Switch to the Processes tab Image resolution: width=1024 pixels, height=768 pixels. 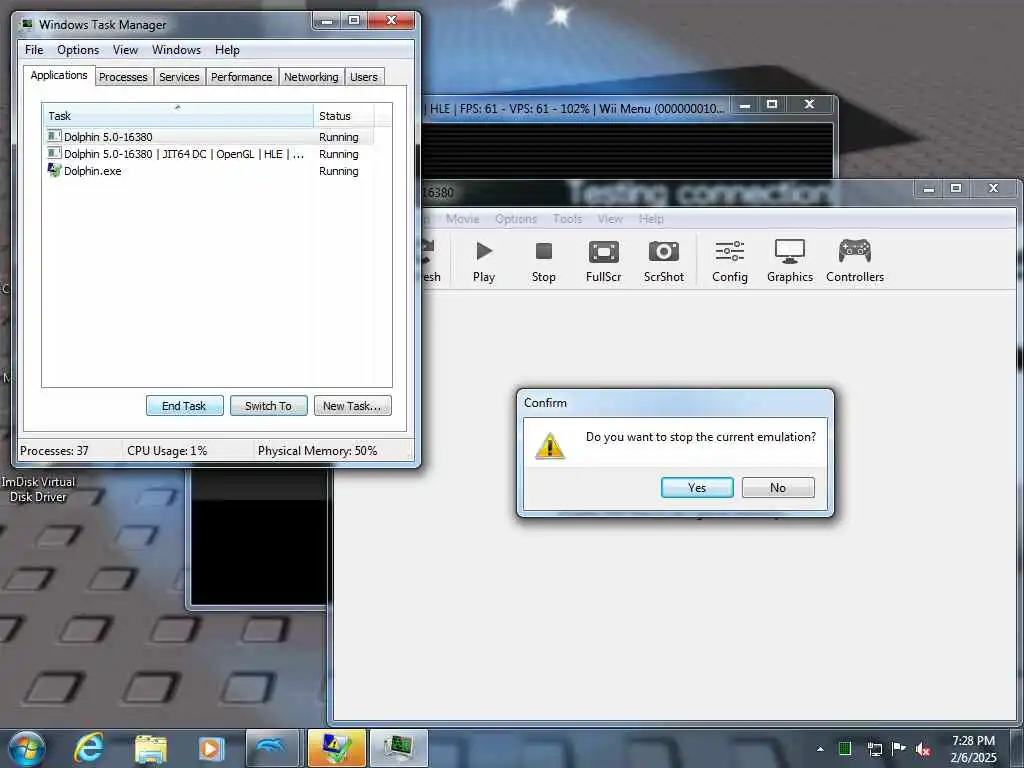coord(123,77)
